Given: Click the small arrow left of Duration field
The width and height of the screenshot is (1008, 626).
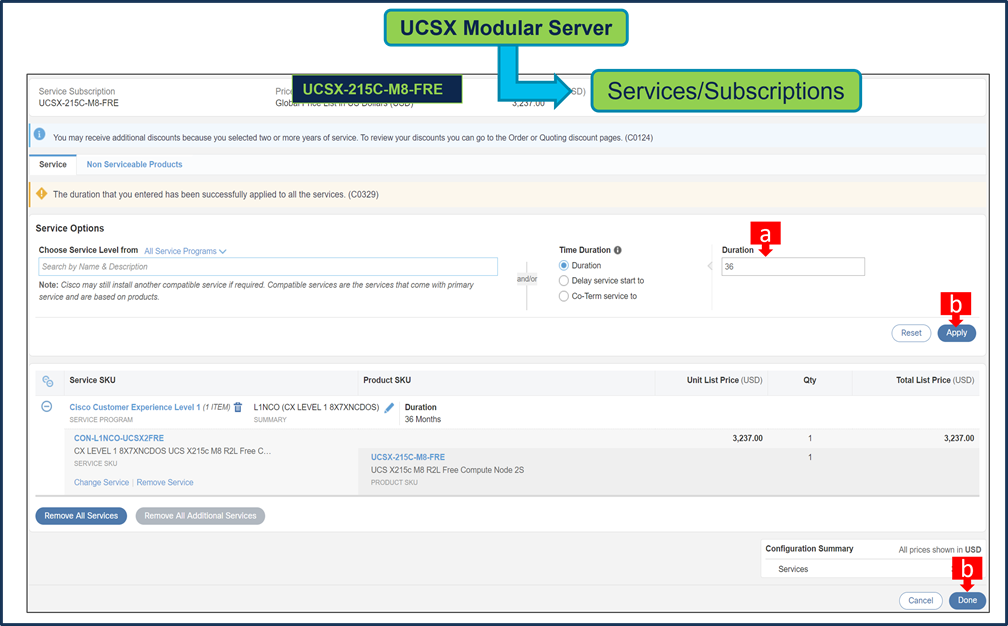Looking at the screenshot, I should (x=710, y=265).
